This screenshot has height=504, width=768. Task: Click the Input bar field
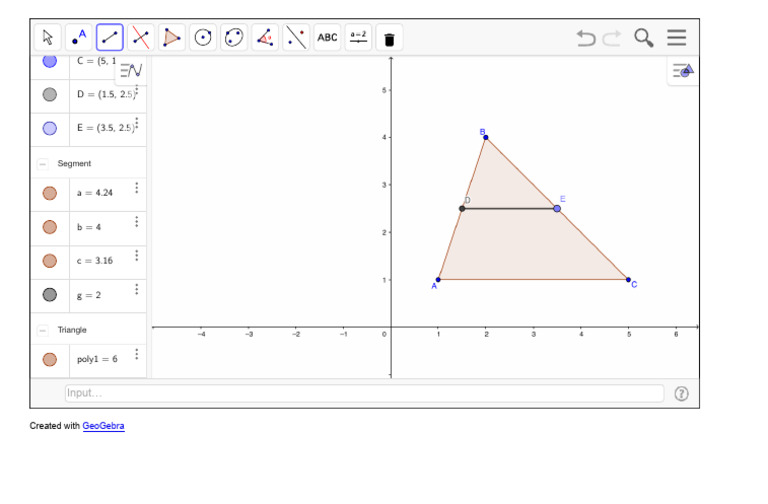tap(364, 393)
